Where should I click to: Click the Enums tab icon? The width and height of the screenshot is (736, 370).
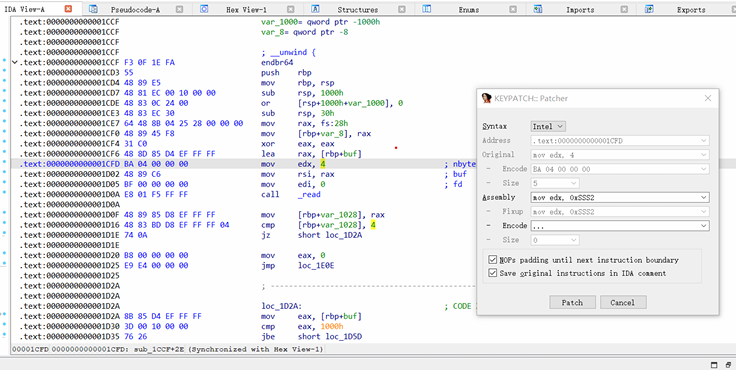pos(427,9)
